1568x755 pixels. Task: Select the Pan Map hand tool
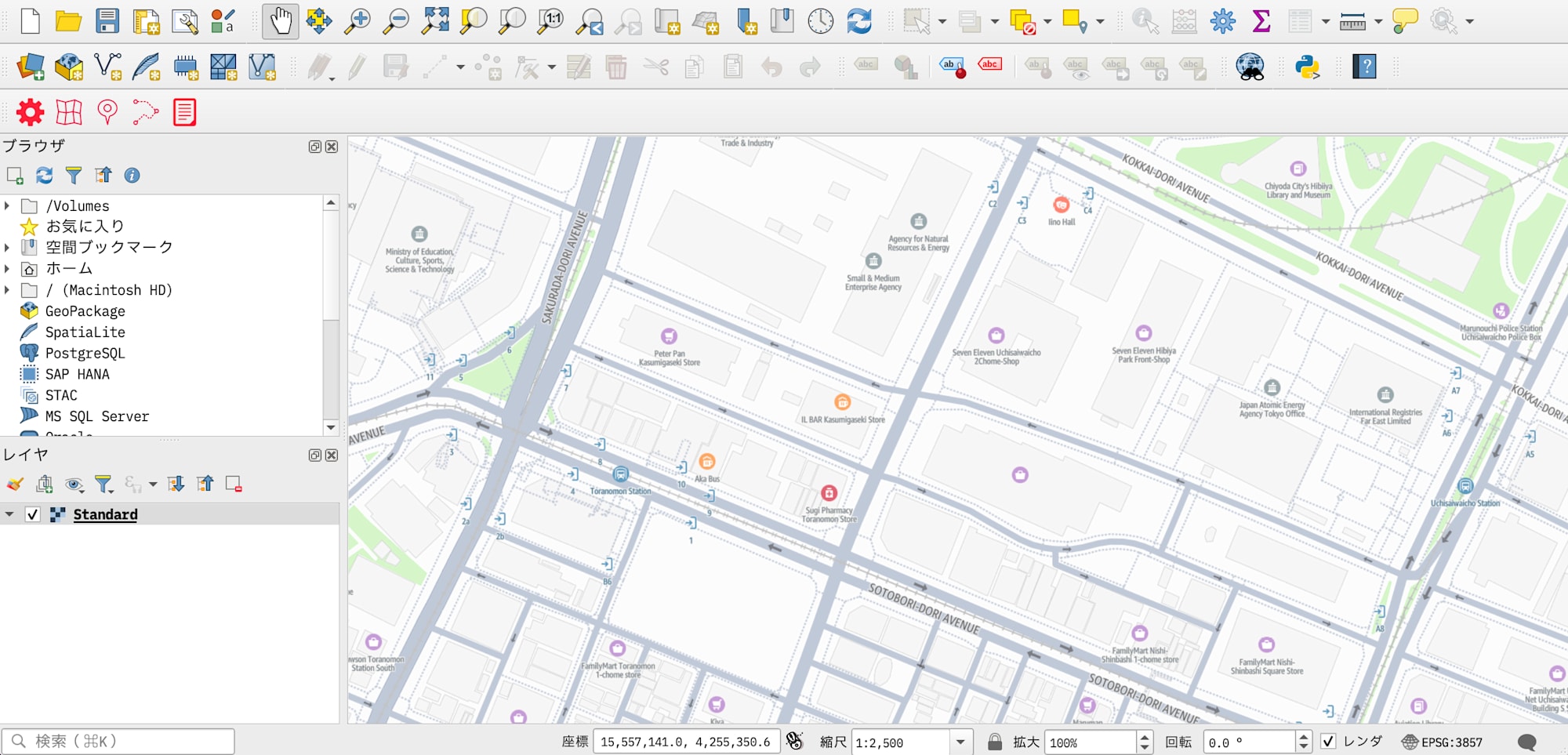280,21
